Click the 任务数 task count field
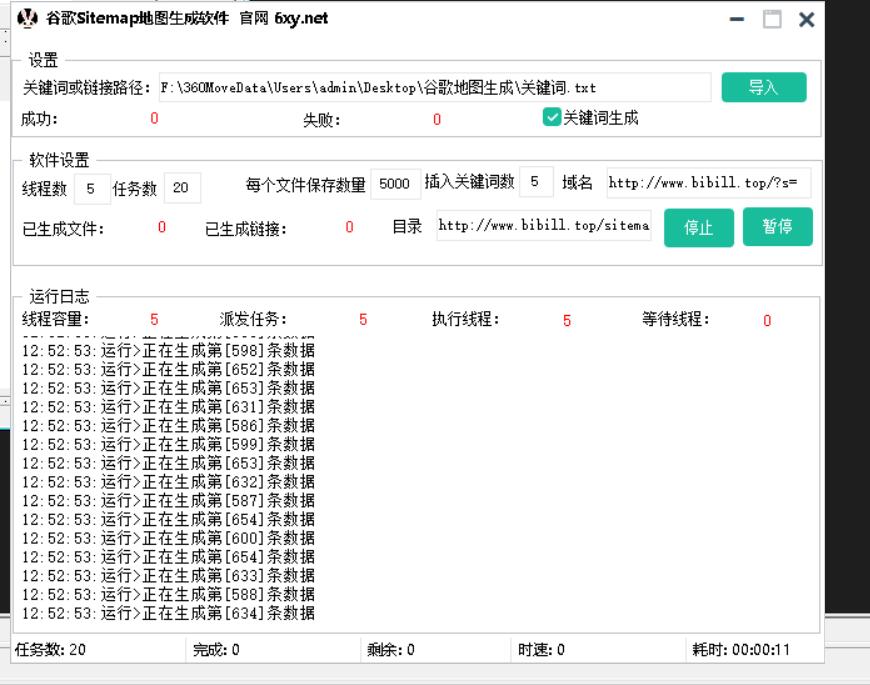 point(182,188)
